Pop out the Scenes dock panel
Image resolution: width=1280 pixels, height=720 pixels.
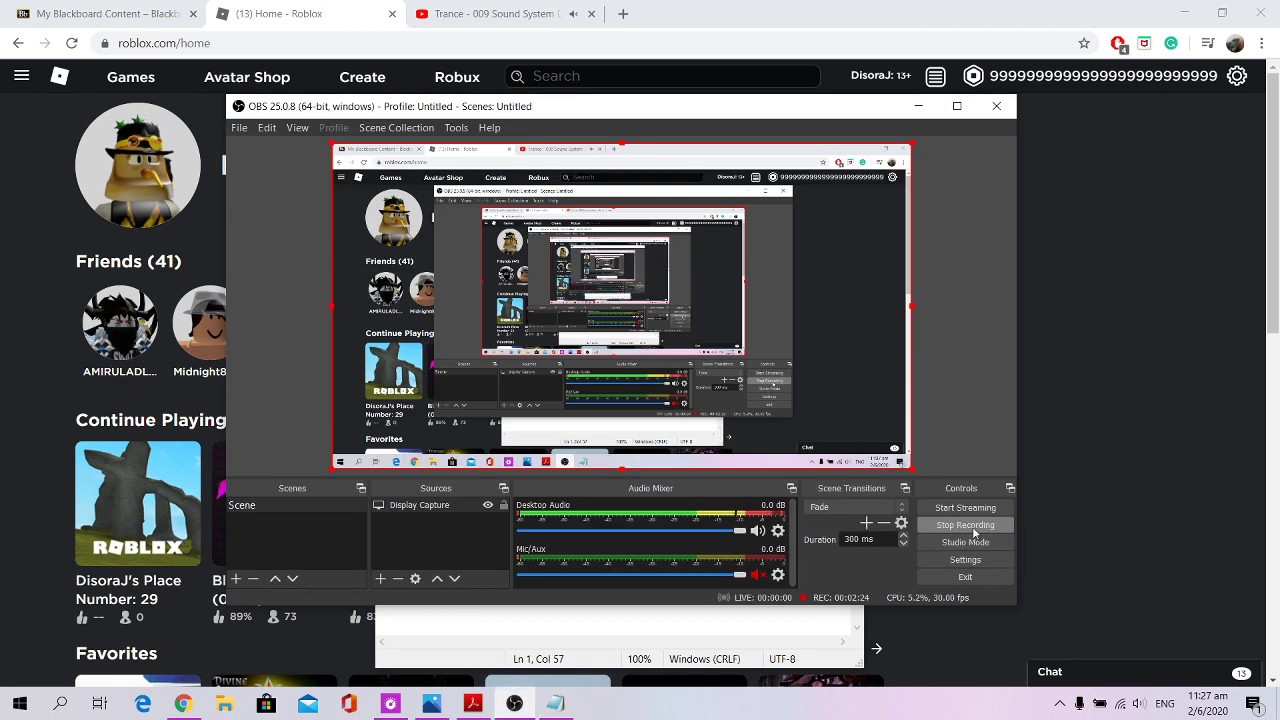pos(361,488)
